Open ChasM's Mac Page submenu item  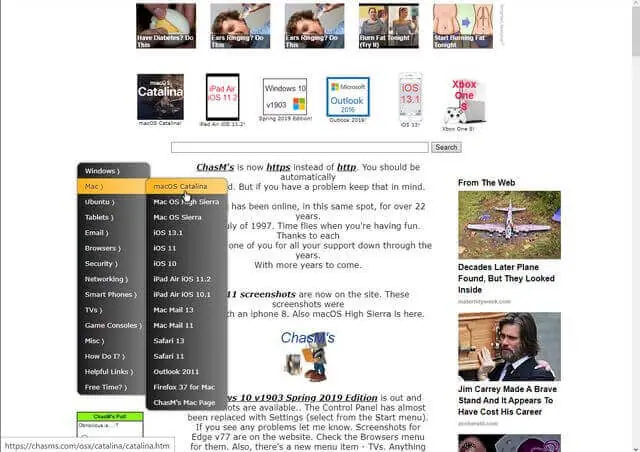[187, 403]
